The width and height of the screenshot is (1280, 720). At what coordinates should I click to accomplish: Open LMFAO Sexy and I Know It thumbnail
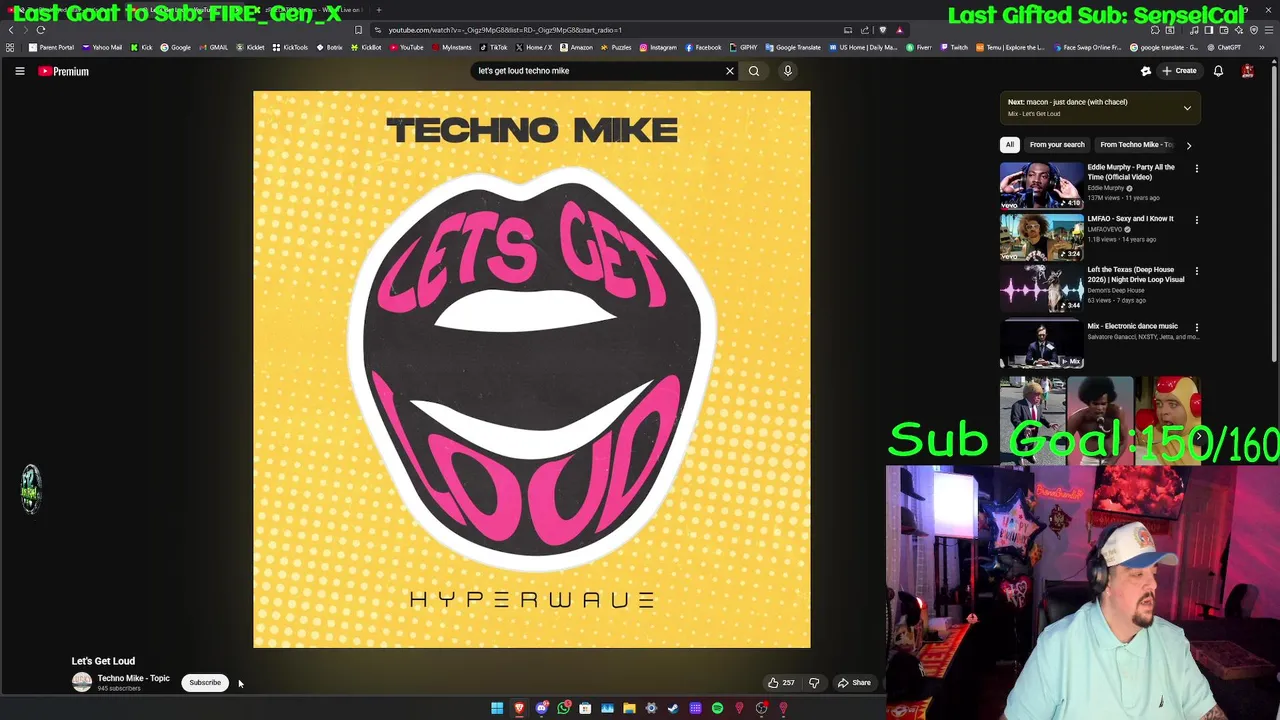pyautogui.click(x=1041, y=237)
